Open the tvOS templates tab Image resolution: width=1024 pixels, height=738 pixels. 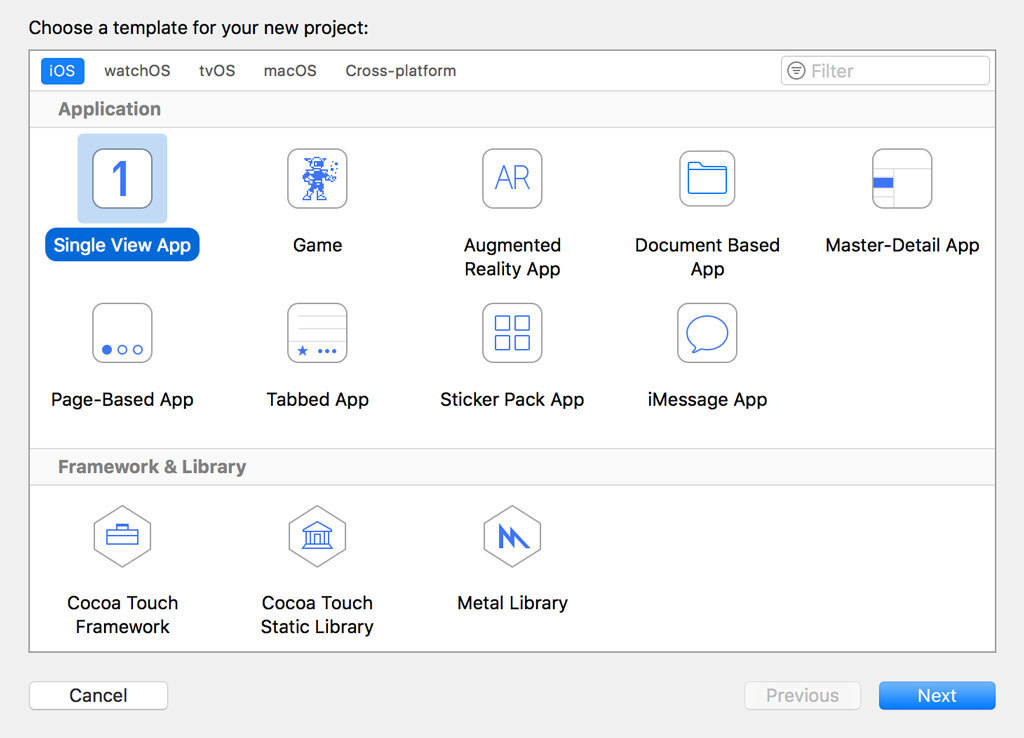[x=216, y=71]
